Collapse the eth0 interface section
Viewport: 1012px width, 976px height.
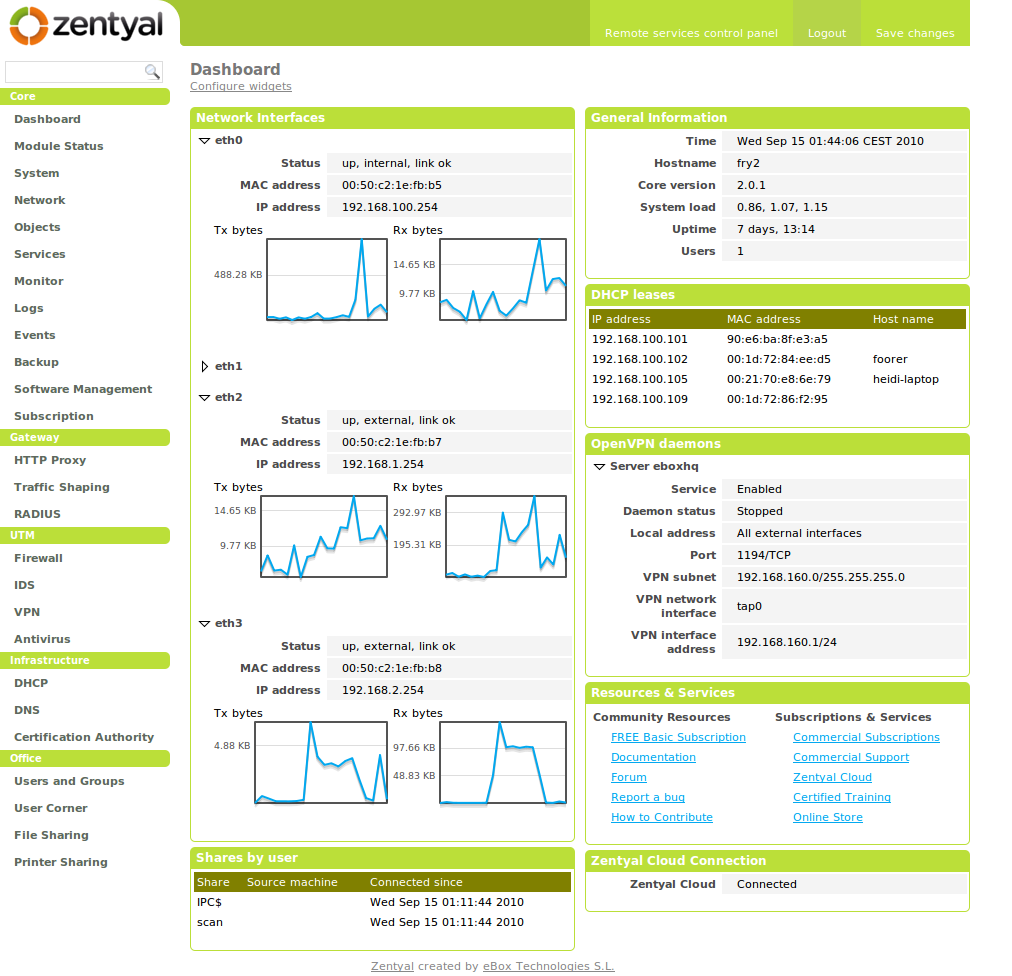coord(204,141)
